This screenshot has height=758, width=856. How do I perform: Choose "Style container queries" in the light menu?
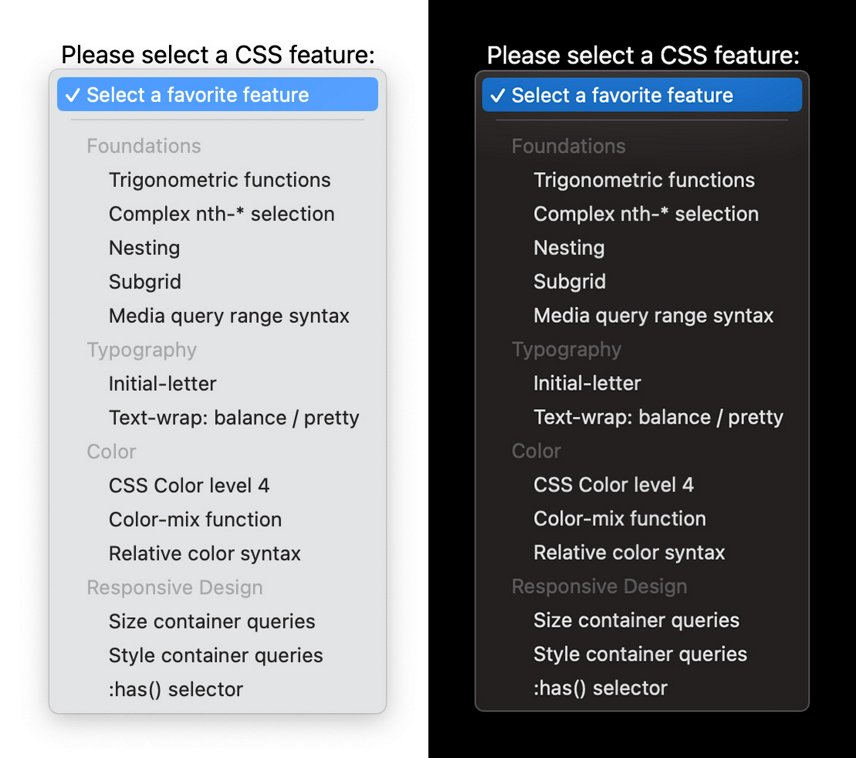point(215,655)
